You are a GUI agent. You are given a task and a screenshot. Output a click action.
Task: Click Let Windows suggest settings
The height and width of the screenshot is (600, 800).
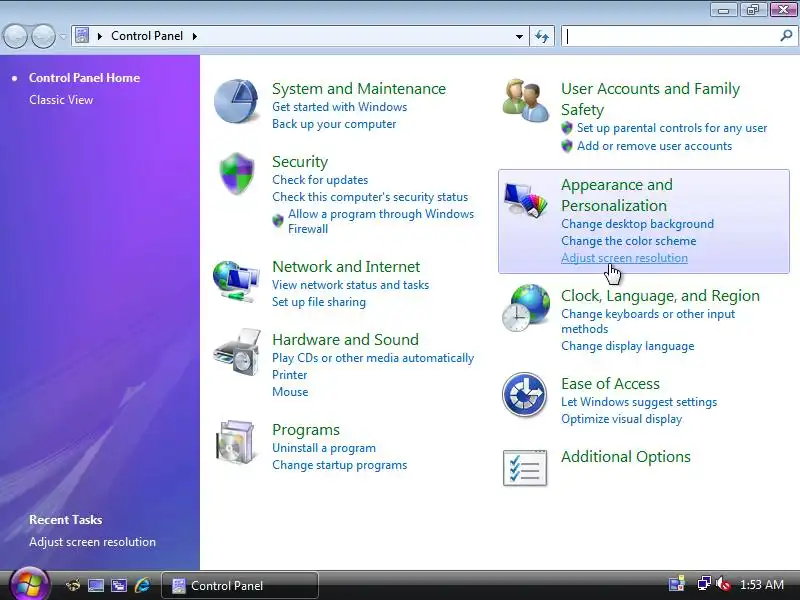tap(639, 402)
